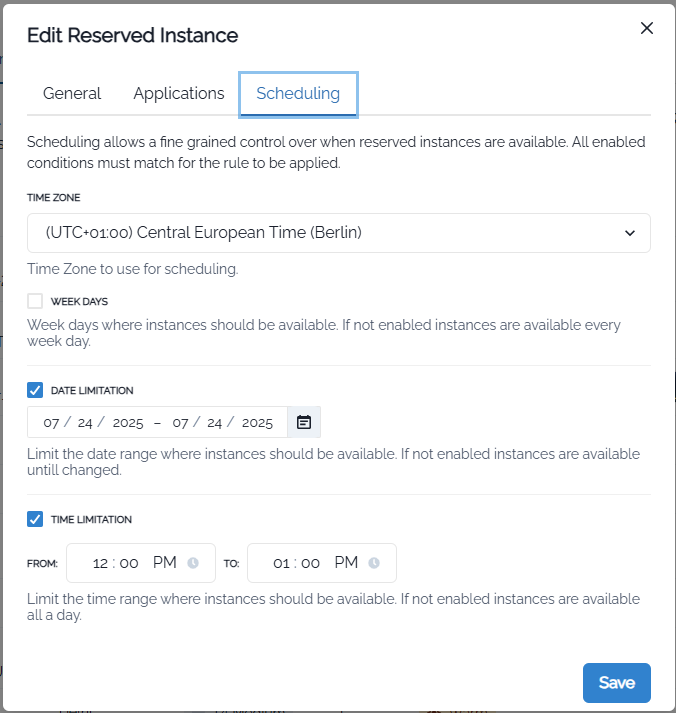676x713 pixels.
Task: Uncheck the Date Limitation checkbox
Action: [35, 390]
